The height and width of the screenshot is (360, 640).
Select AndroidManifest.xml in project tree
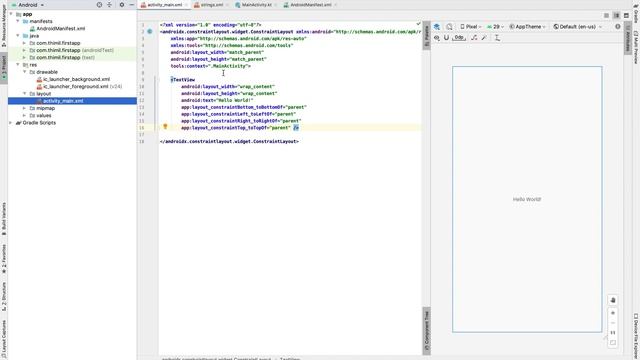tap(60, 29)
